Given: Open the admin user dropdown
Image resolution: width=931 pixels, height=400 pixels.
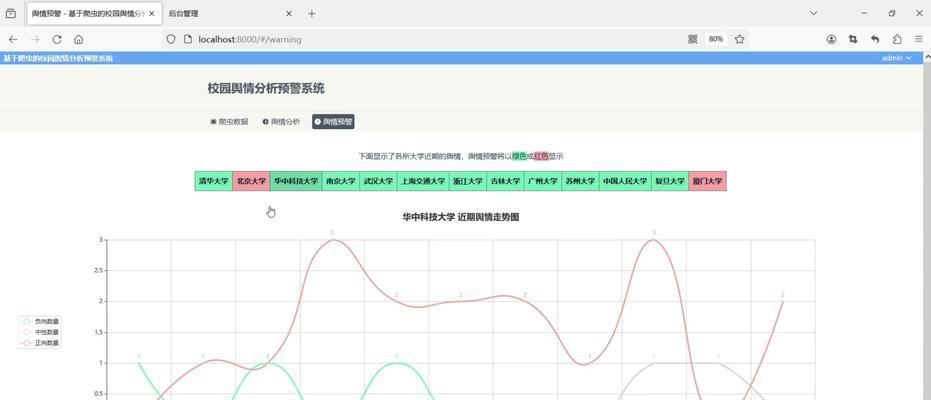Looking at the screenshot, I should (897, 58).
